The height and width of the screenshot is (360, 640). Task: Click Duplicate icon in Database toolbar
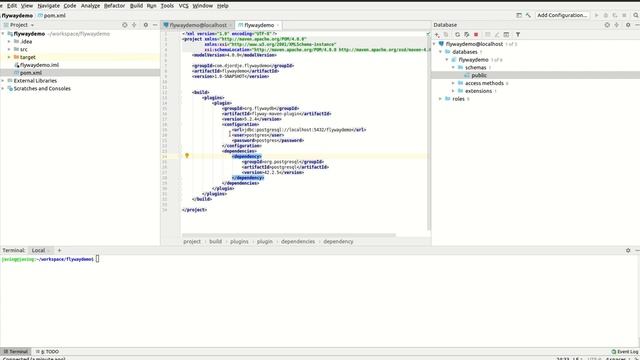pos(446,35)
